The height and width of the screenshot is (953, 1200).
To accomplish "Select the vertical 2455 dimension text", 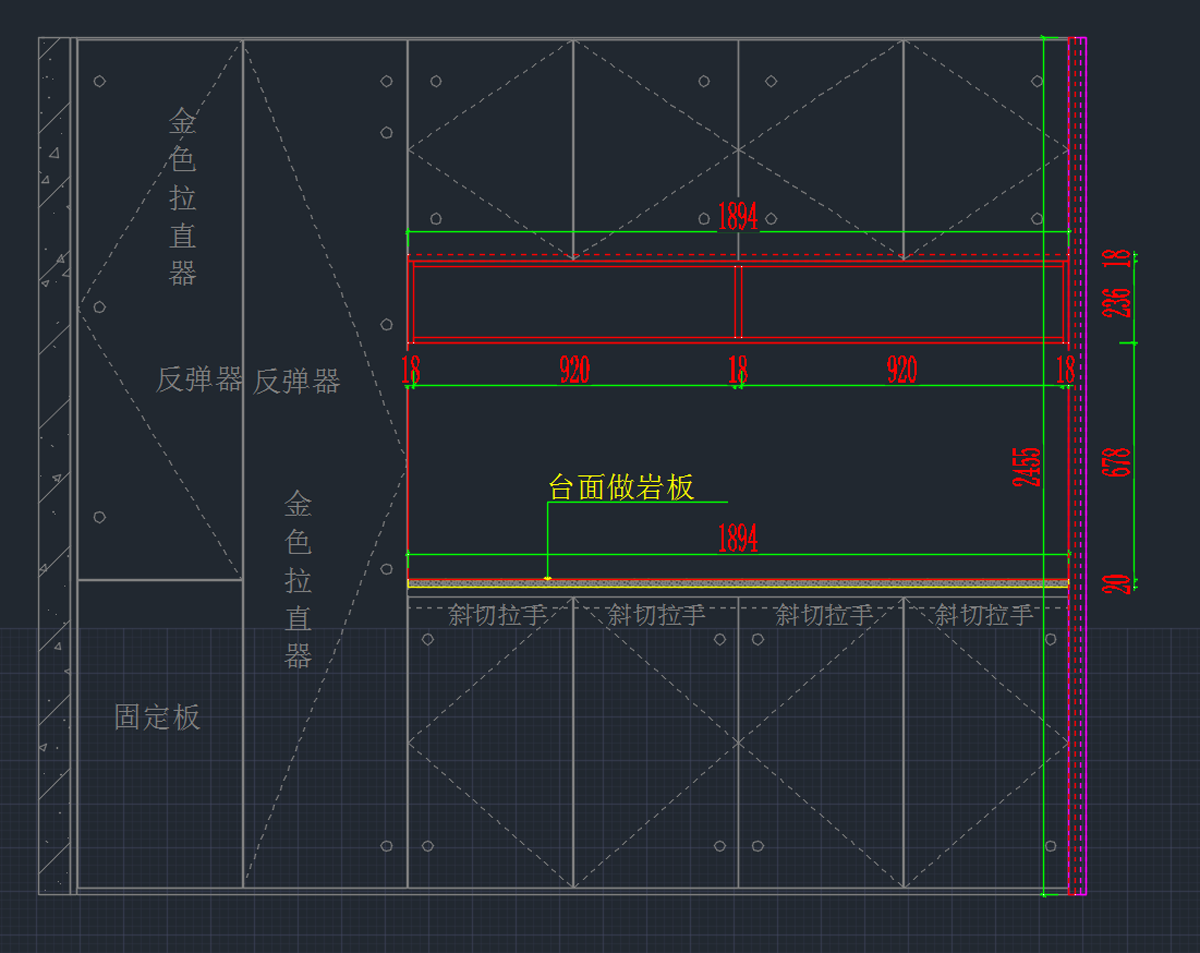I will [1028, 467].
